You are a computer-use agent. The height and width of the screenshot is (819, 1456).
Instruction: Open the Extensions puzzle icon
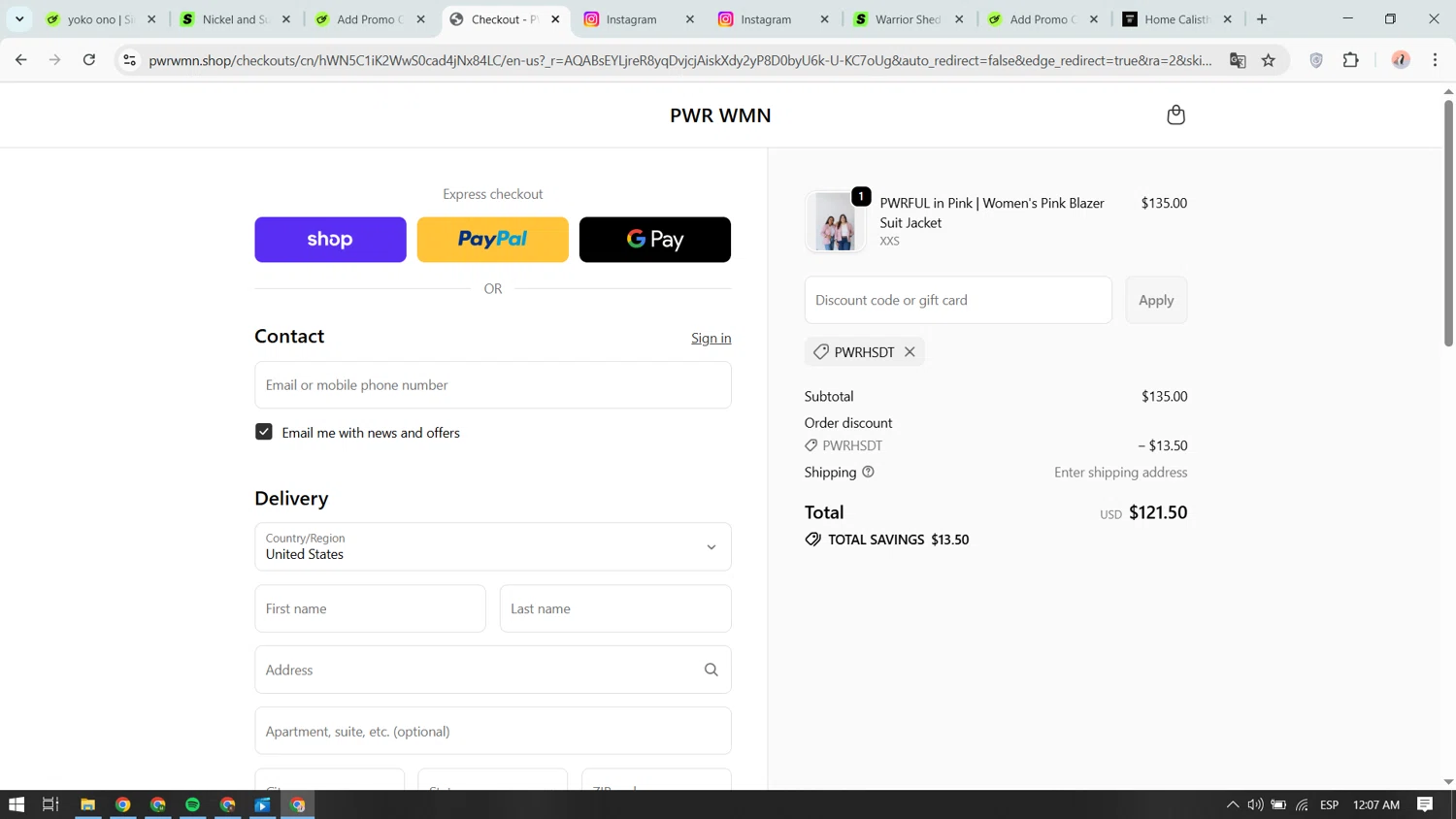click(x=1350, y=60)
